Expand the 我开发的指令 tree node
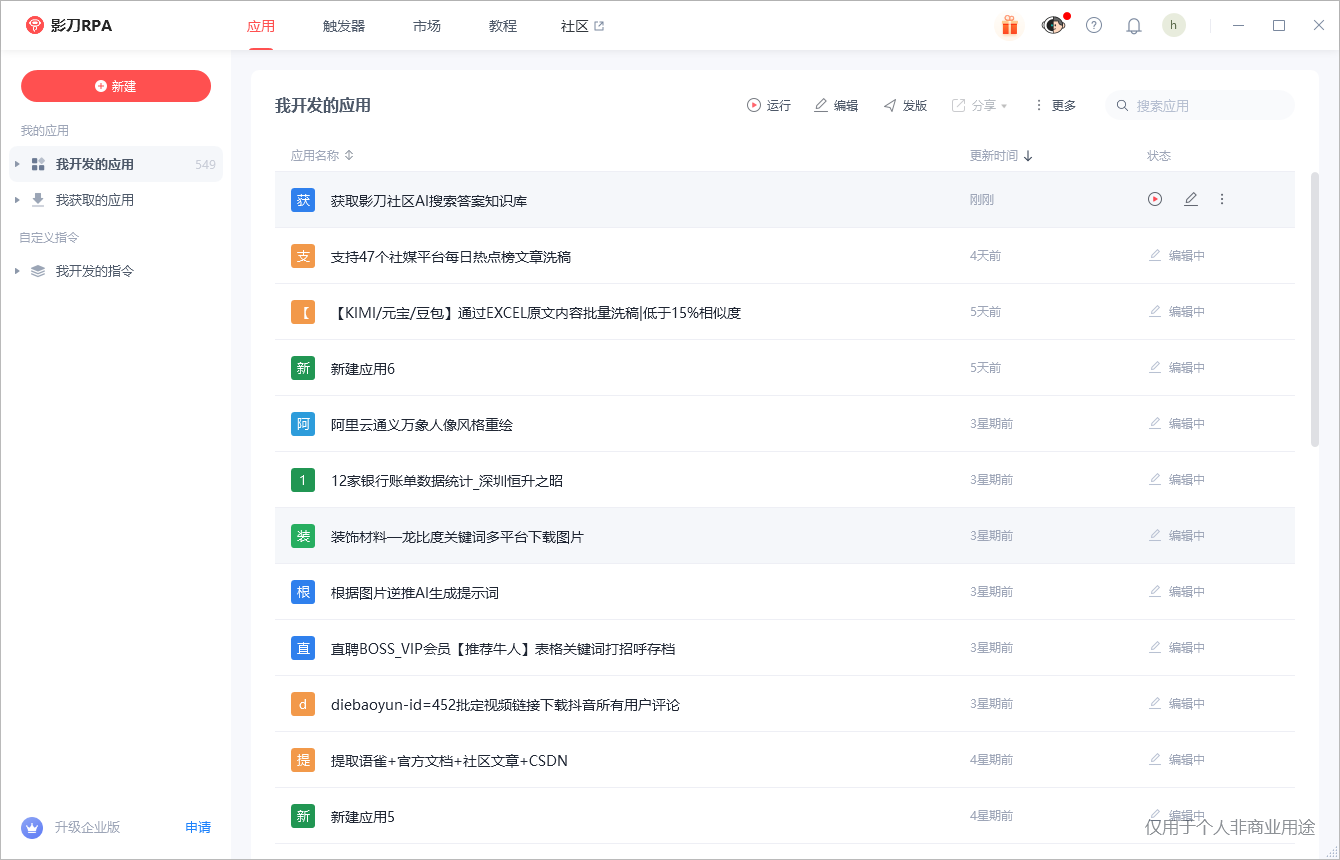Screen dimensions: 1340x860 tap(17, 271)
